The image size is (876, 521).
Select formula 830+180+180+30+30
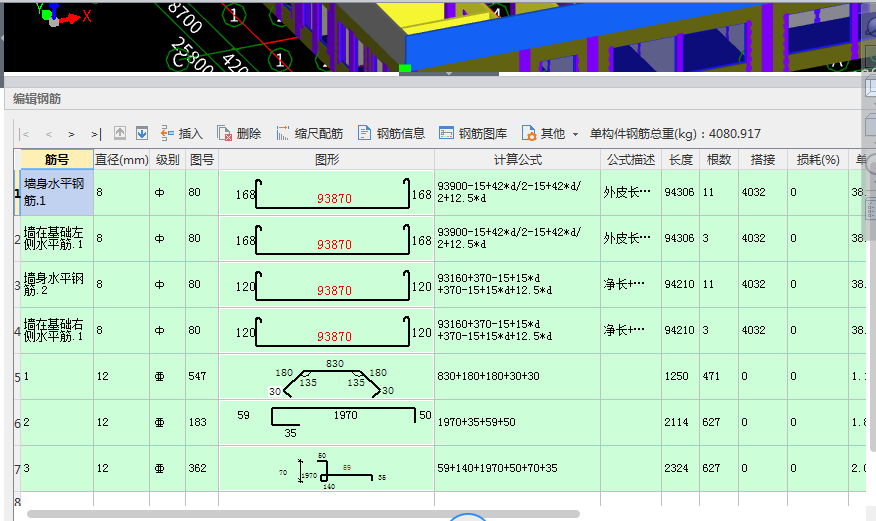pos(488,376)
